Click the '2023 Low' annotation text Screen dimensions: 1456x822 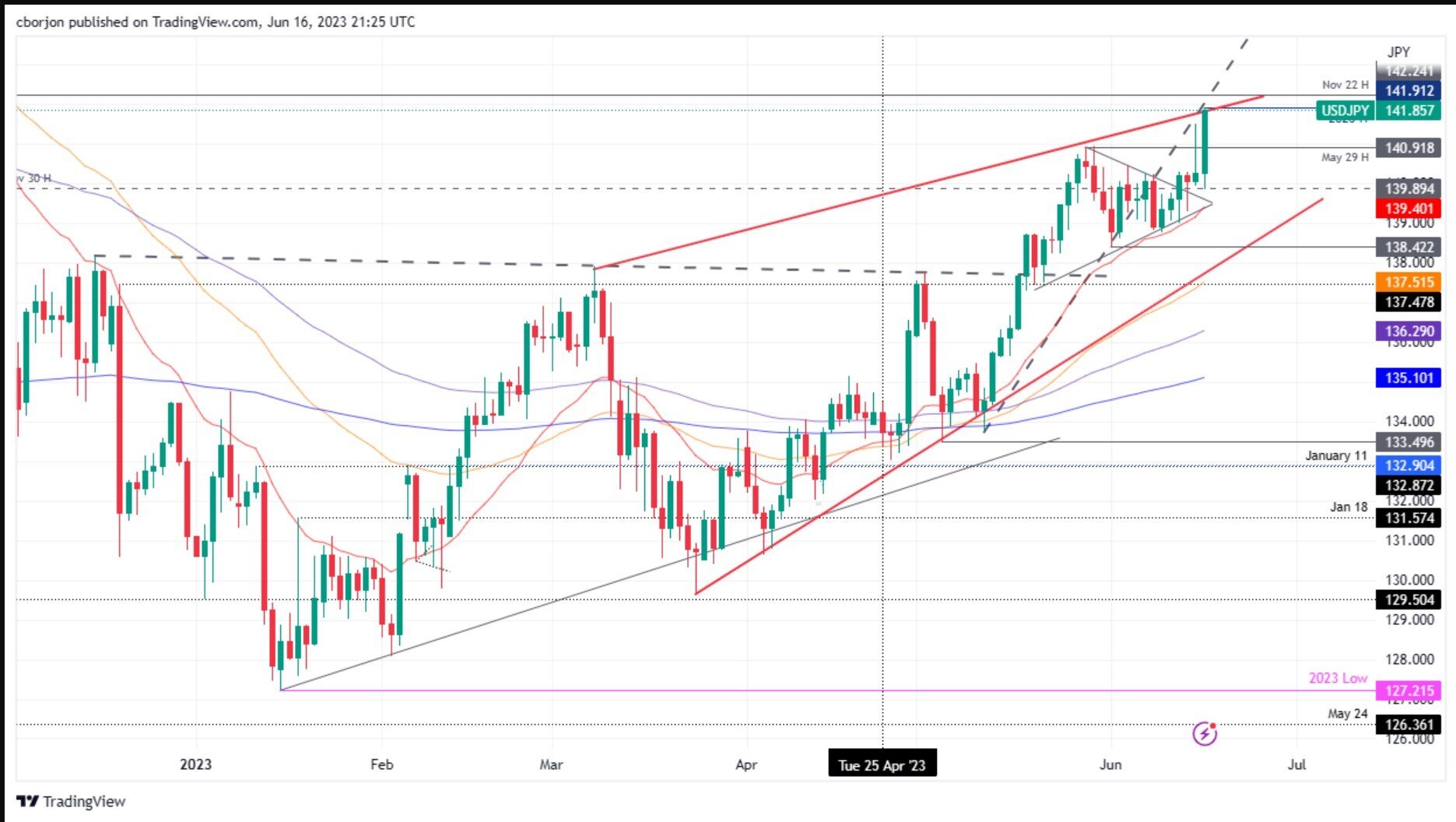(1337, 678)
